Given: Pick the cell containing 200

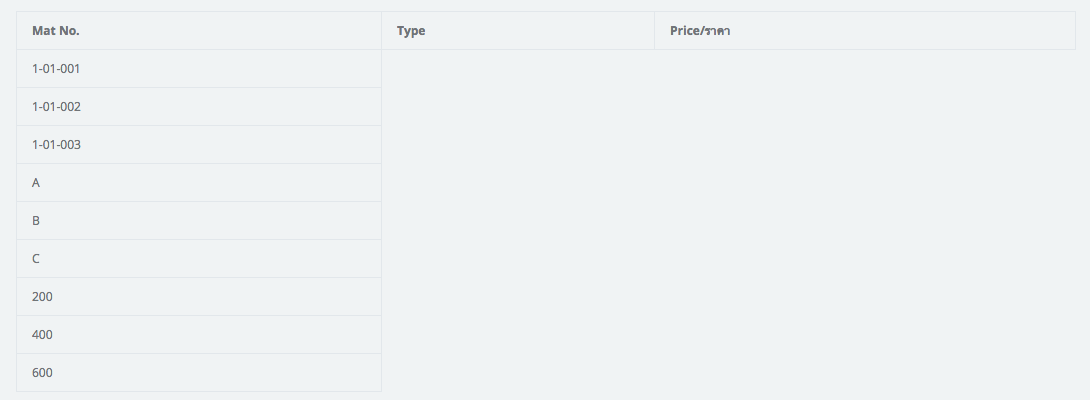Looking at the screenshot, I should tap(199, 296).
